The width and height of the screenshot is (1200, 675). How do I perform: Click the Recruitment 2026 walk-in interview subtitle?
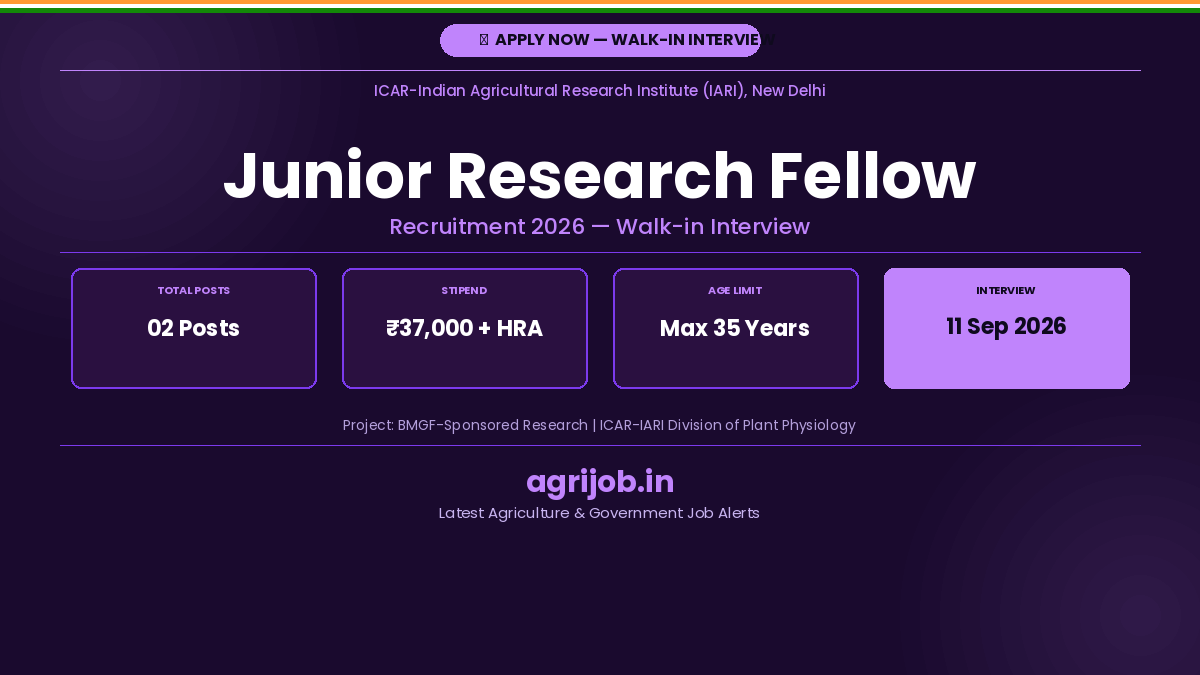(600, 227)
